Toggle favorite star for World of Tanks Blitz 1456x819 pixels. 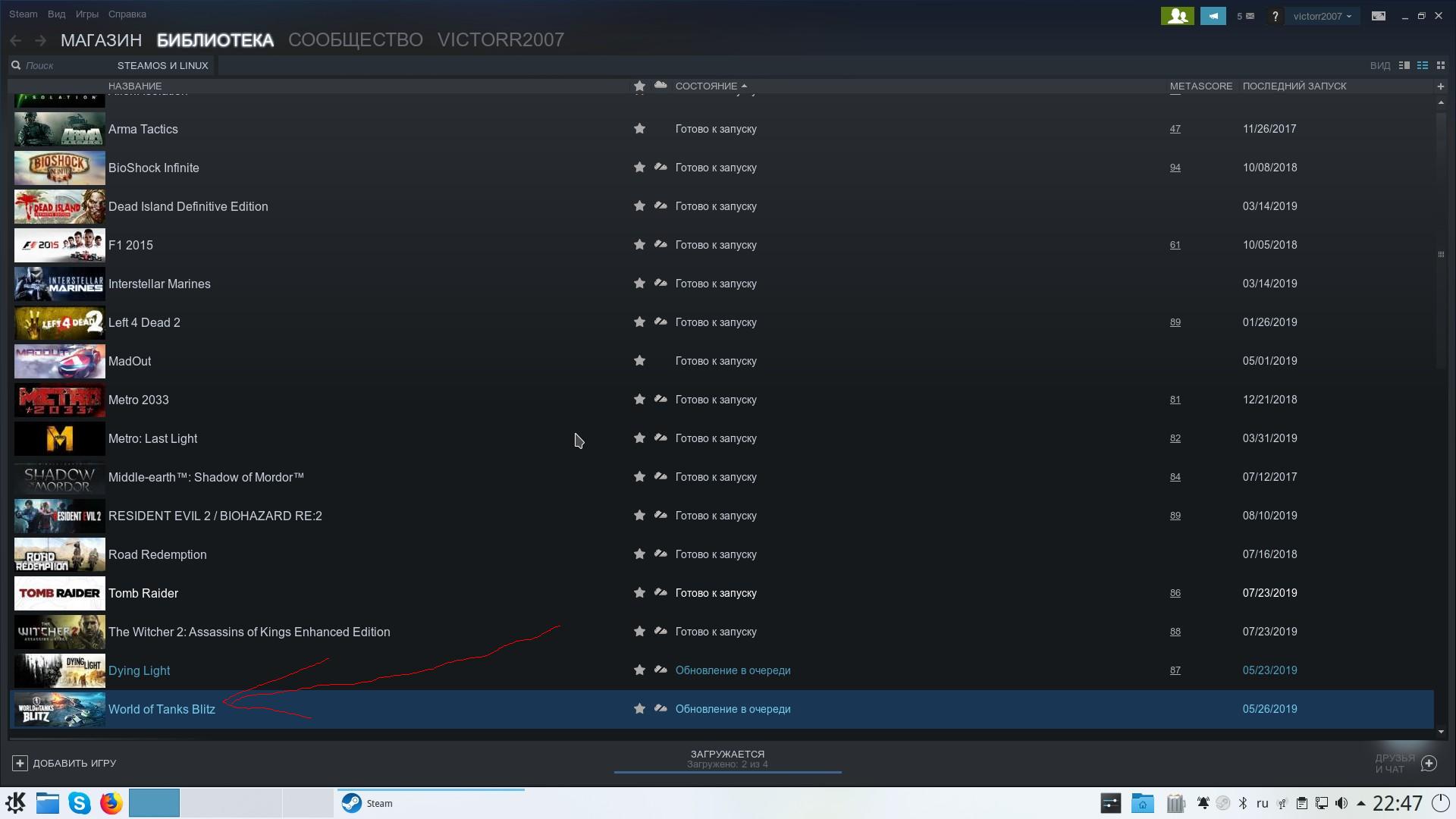pyautogui.click(x=639, y=709)
